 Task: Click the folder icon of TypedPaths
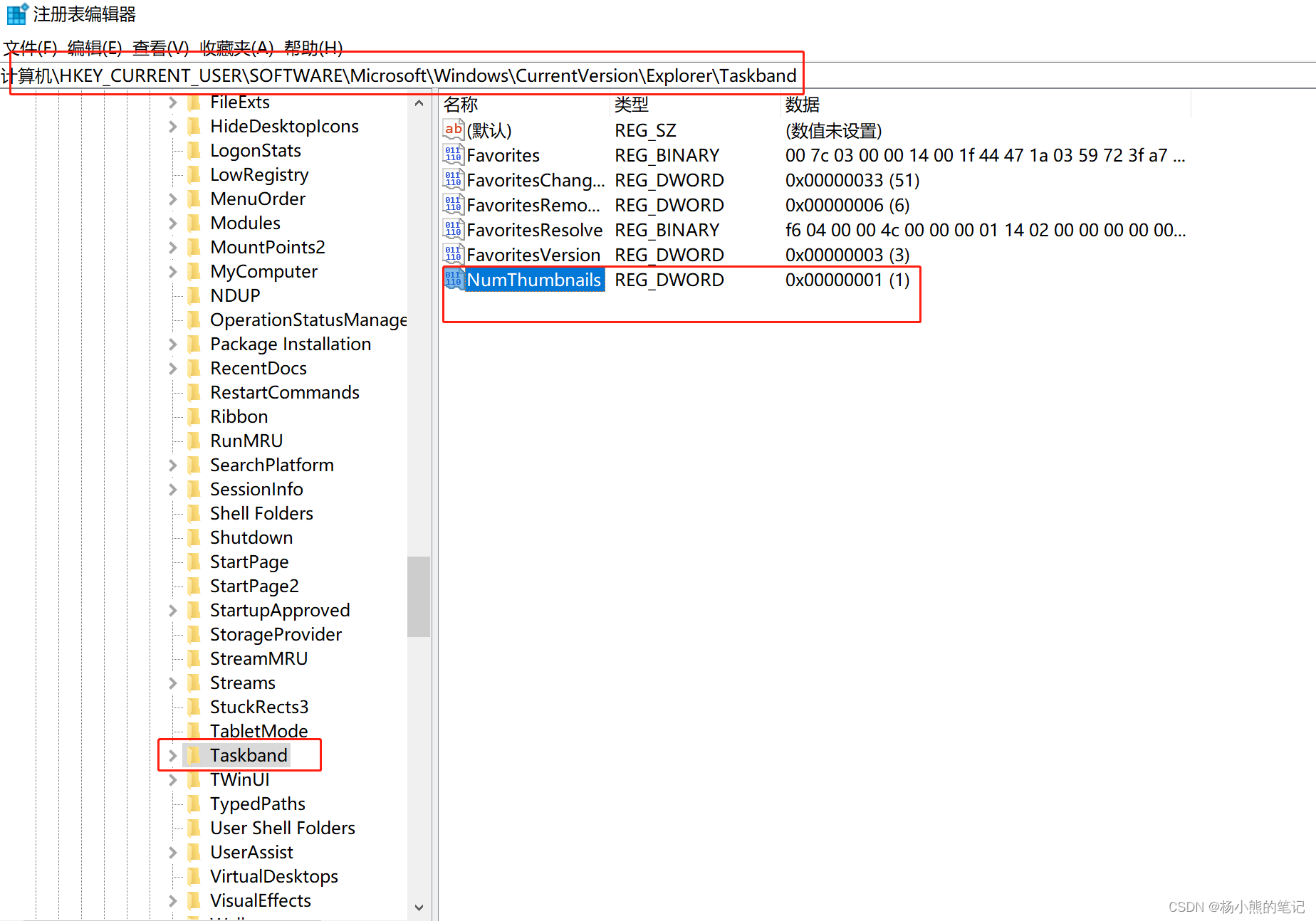pos(194,804)
